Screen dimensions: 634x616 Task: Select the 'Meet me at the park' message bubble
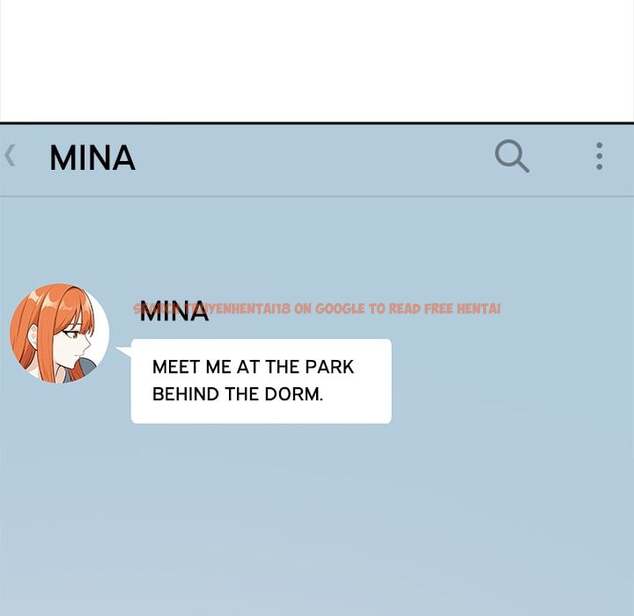click(261, 381)
